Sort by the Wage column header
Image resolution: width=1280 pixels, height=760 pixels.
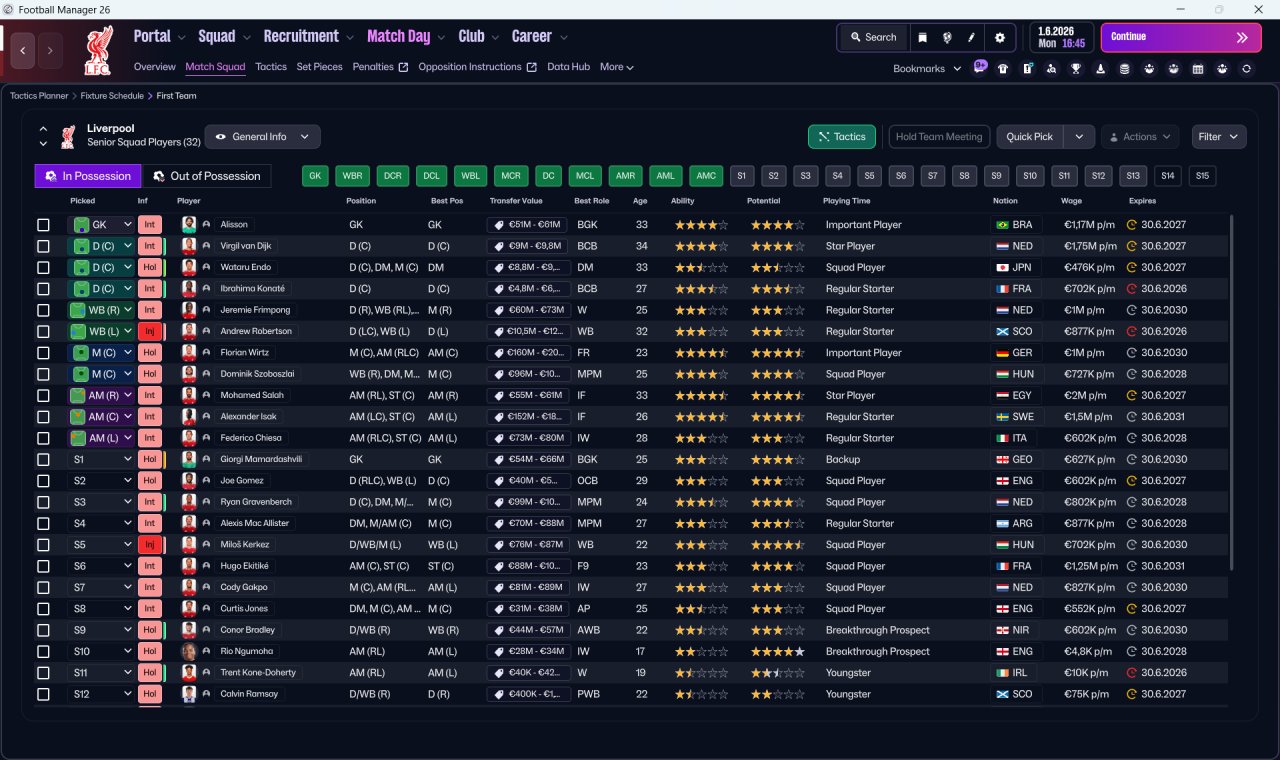[1071, 201]
